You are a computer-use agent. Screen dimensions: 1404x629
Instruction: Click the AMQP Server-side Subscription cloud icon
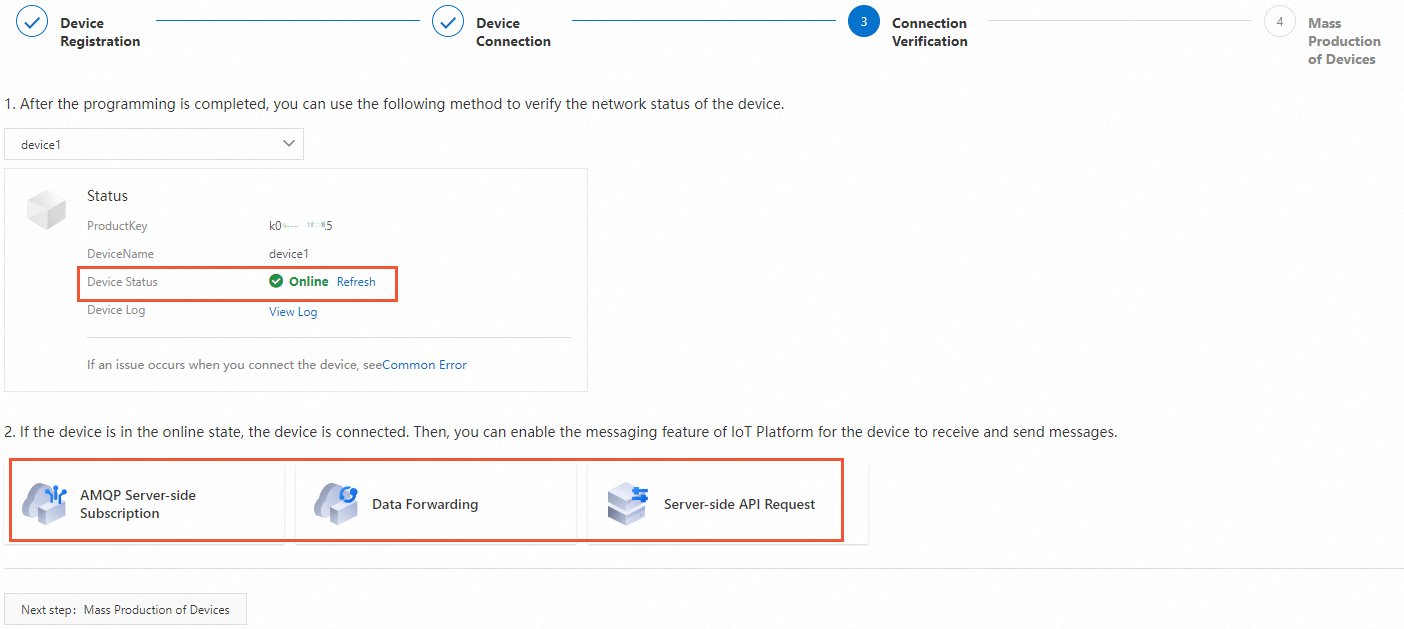[x=44, y=504]
